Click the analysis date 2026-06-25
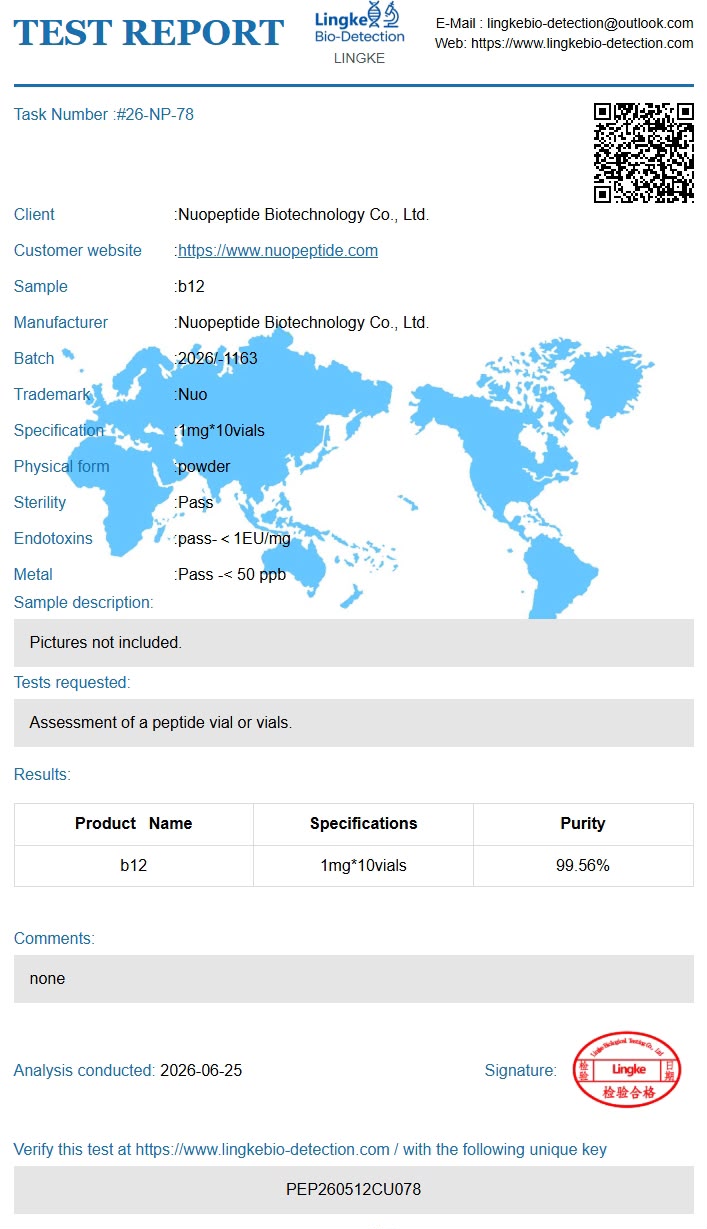The image size is (707, 1229). point(201,1071)
